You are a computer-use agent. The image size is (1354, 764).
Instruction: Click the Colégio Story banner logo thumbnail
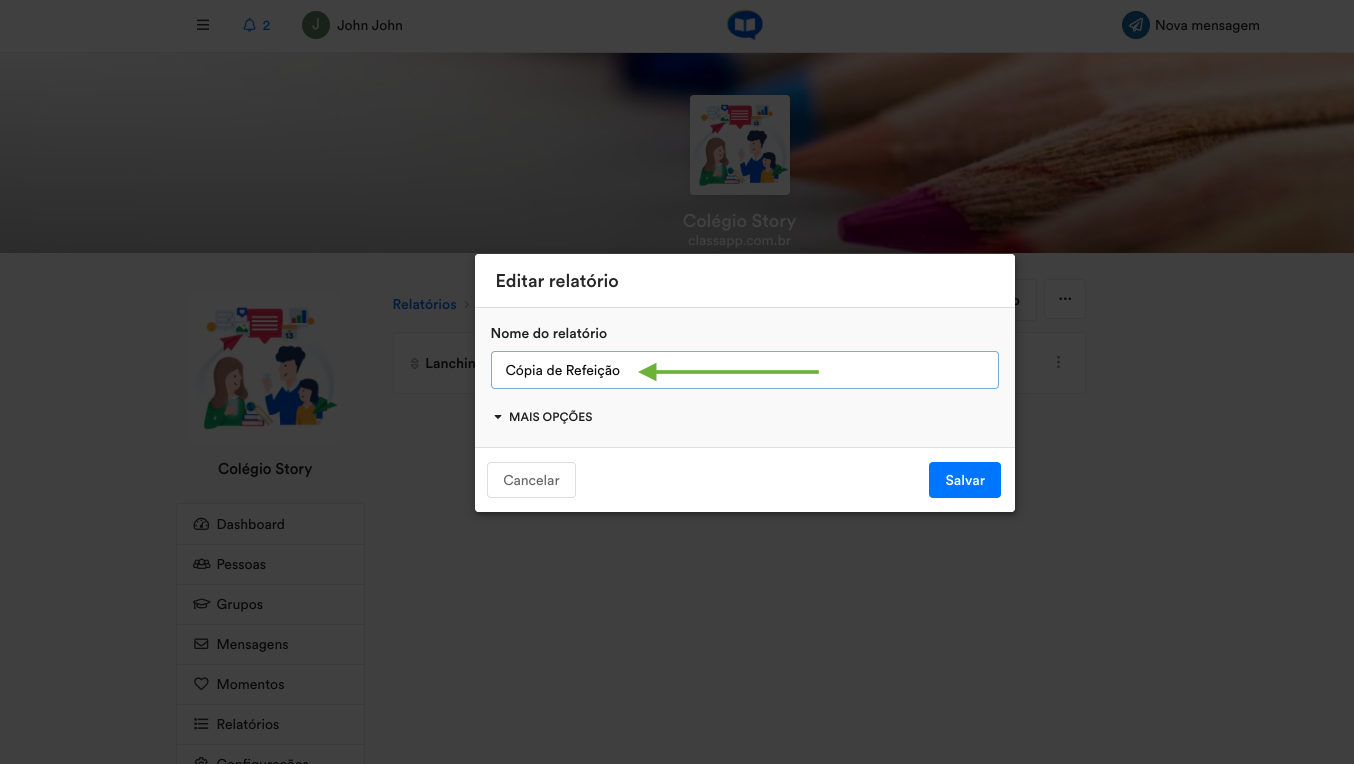click(740, 145)
